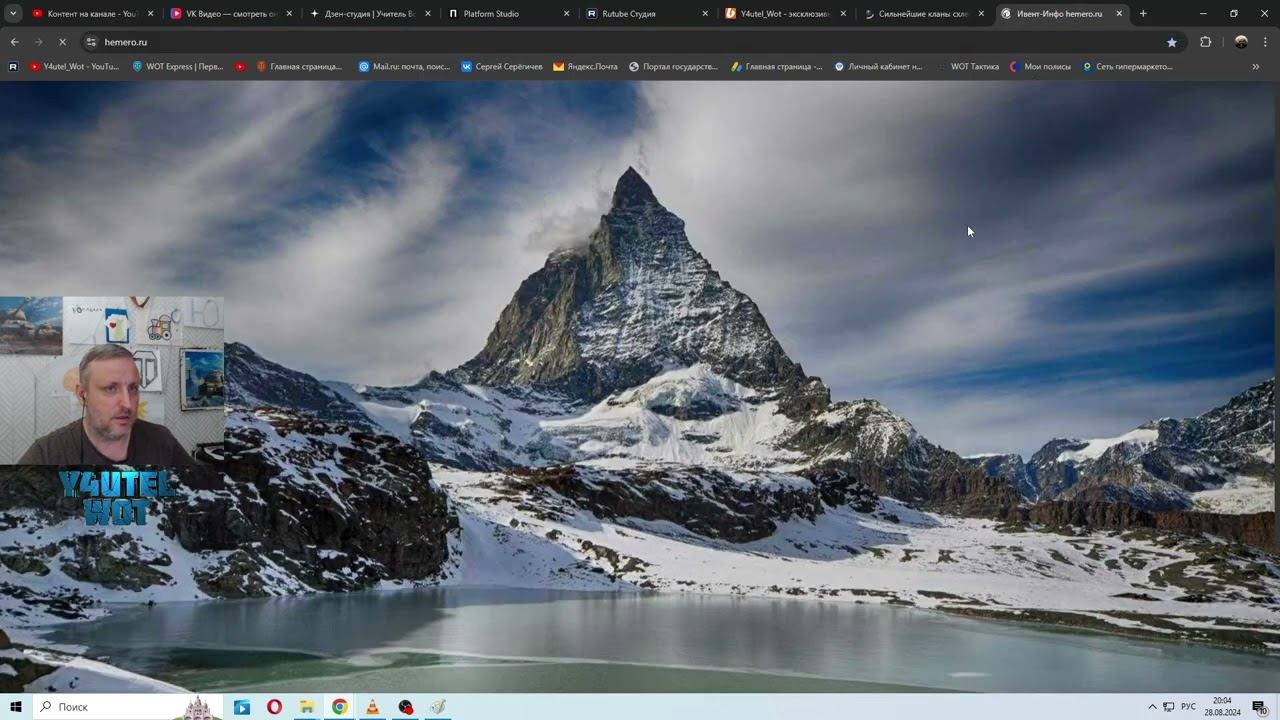1280x720 pixels.
Task: Open File Explorer from the taskbar
Action: tap(307, 707)
